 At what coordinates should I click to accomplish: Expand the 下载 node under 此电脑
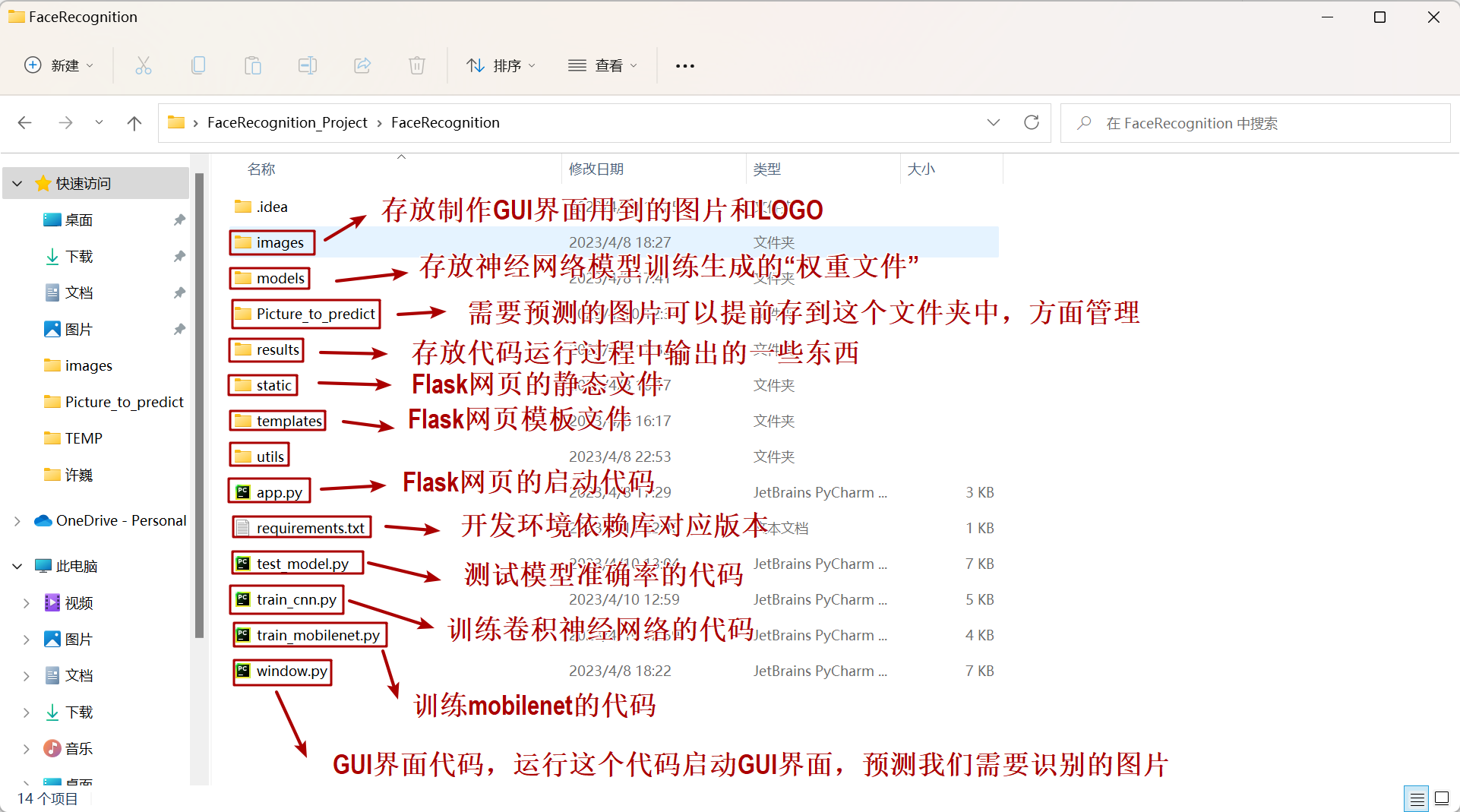tap(27, 712)
